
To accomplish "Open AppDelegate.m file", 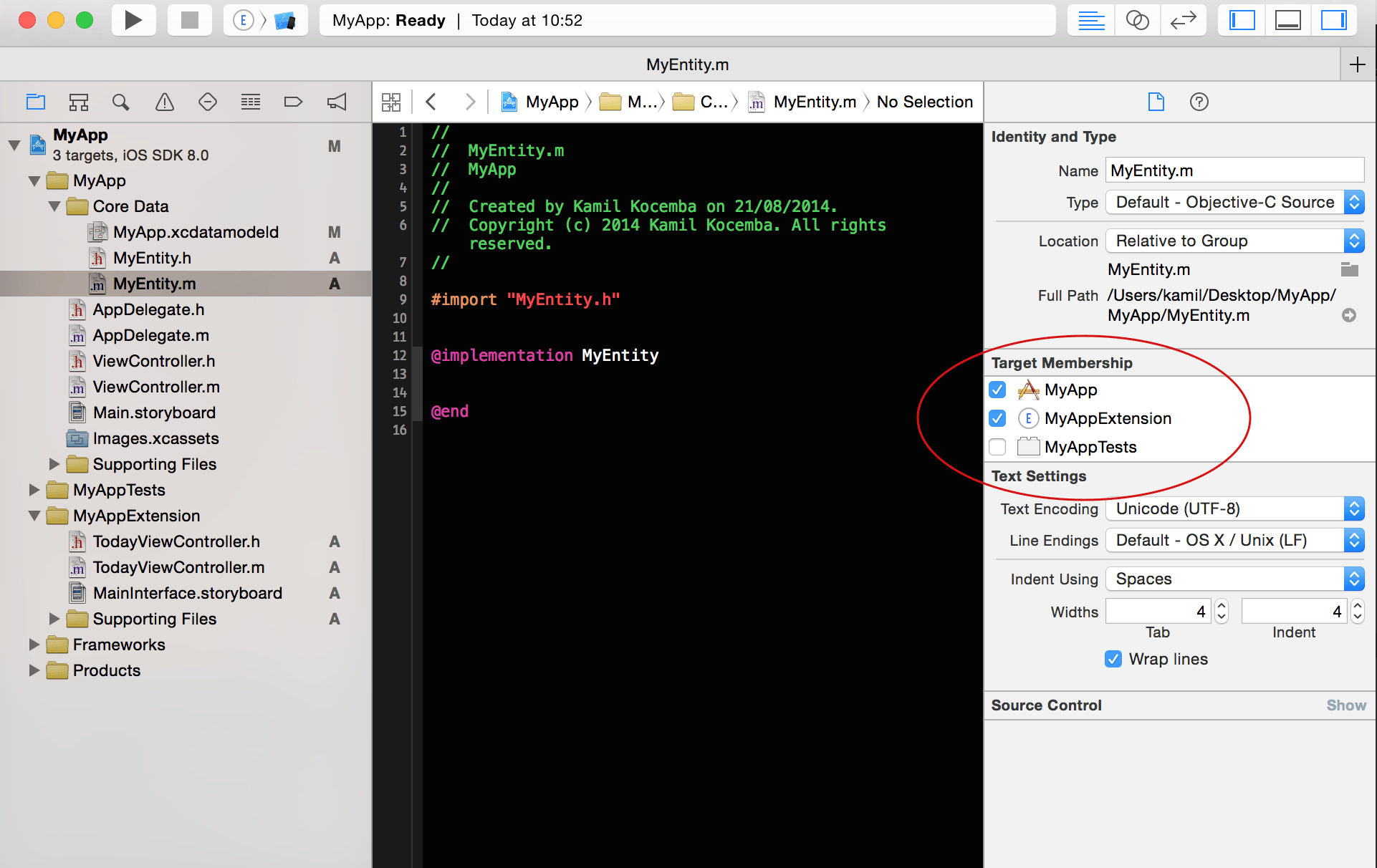I will point(186,335).
